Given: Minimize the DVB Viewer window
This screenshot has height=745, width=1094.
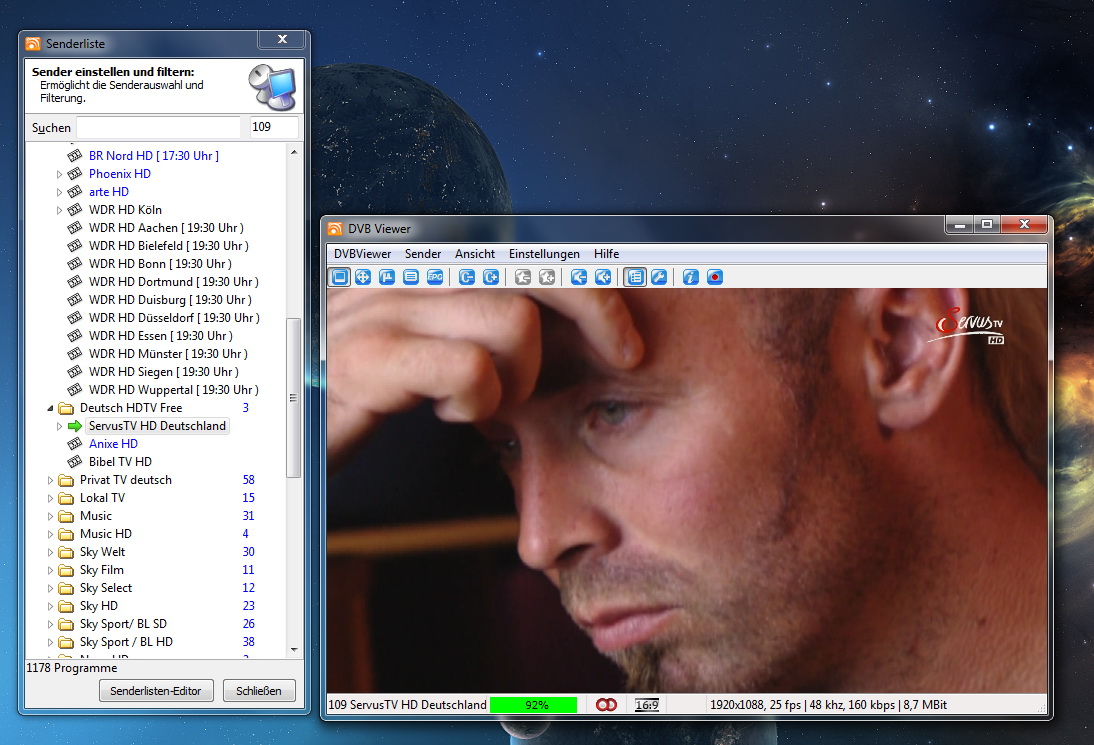Looking at the screenshot, I should [960, 225].
